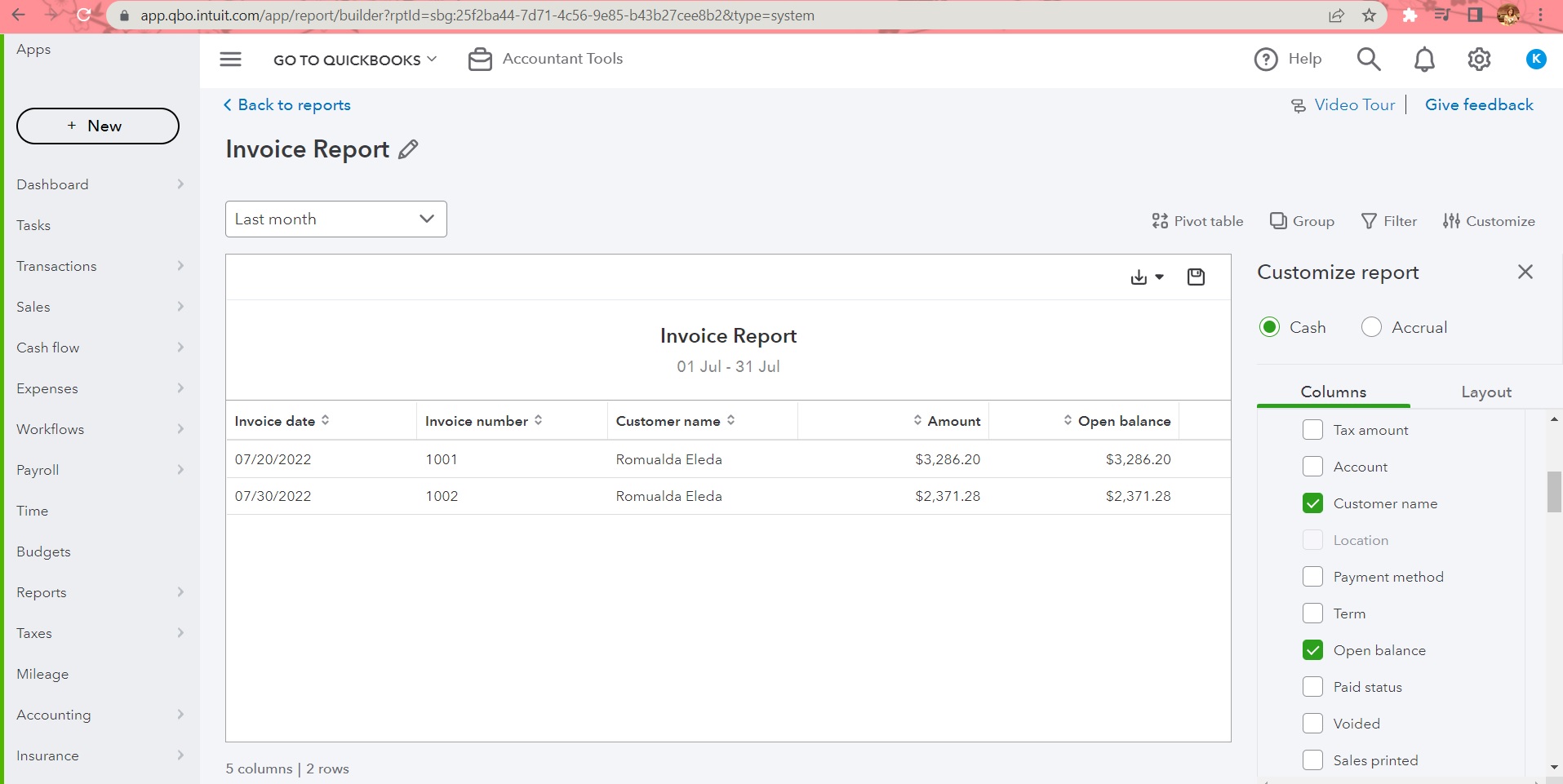Switch to the Columns tab
This screenshot has height=784, width=1563.
click(1333, 392)
